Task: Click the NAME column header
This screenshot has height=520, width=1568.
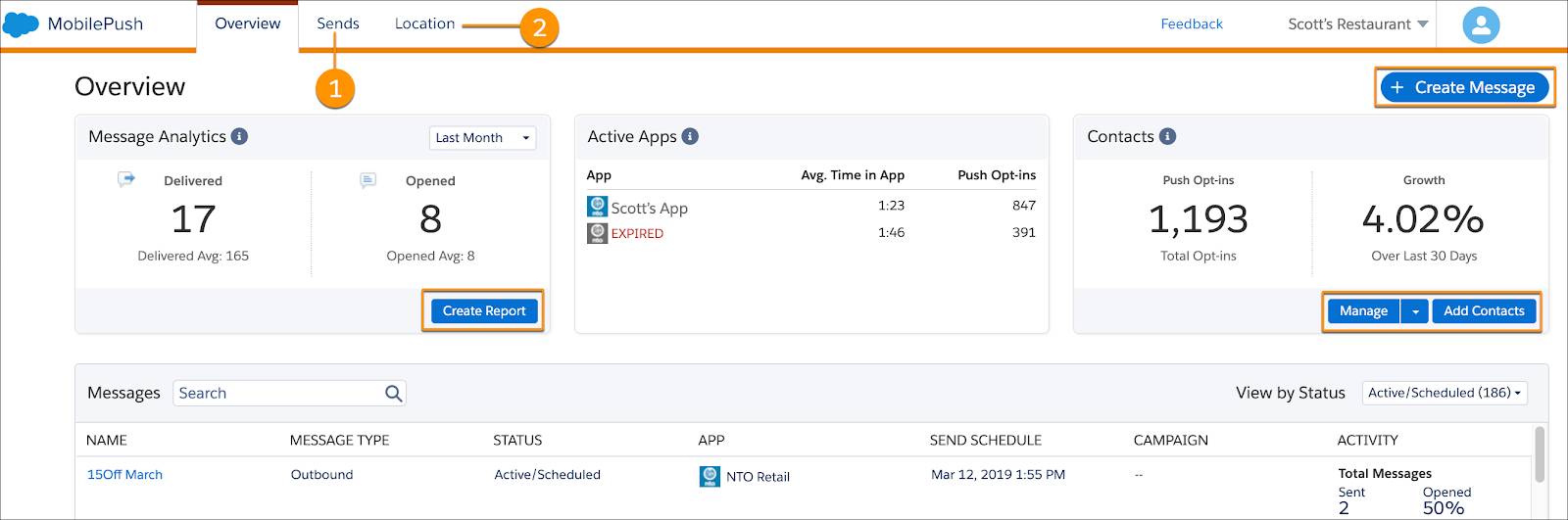Action: (107, 441)
